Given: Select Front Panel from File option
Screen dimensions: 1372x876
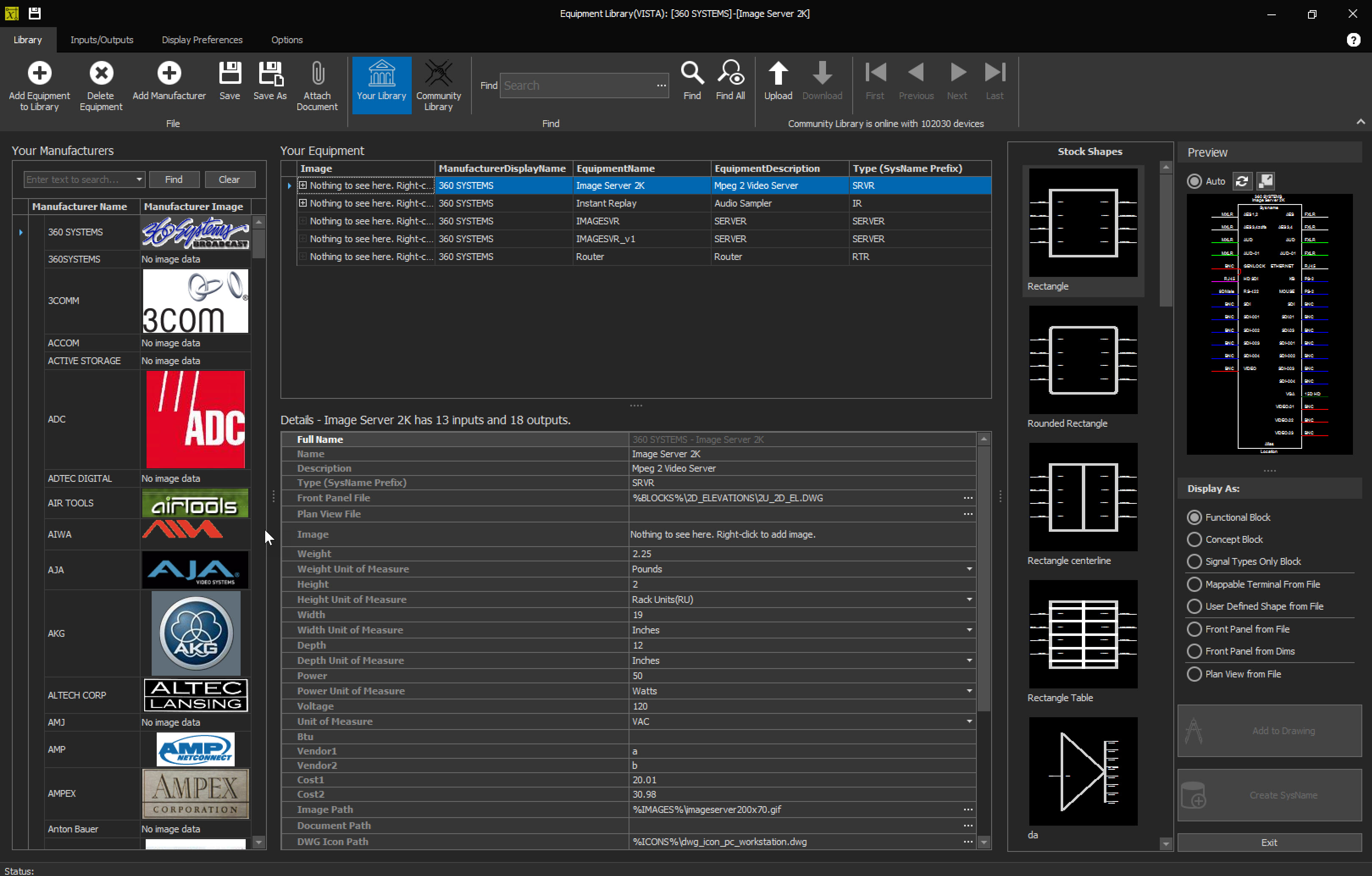Looking at the screenshot, I should pyautogui.click(x=1194, y=630).
